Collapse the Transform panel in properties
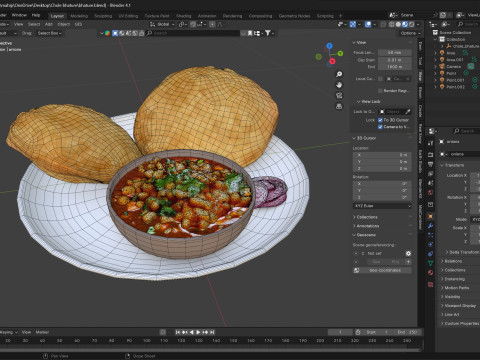 [452, 165]
